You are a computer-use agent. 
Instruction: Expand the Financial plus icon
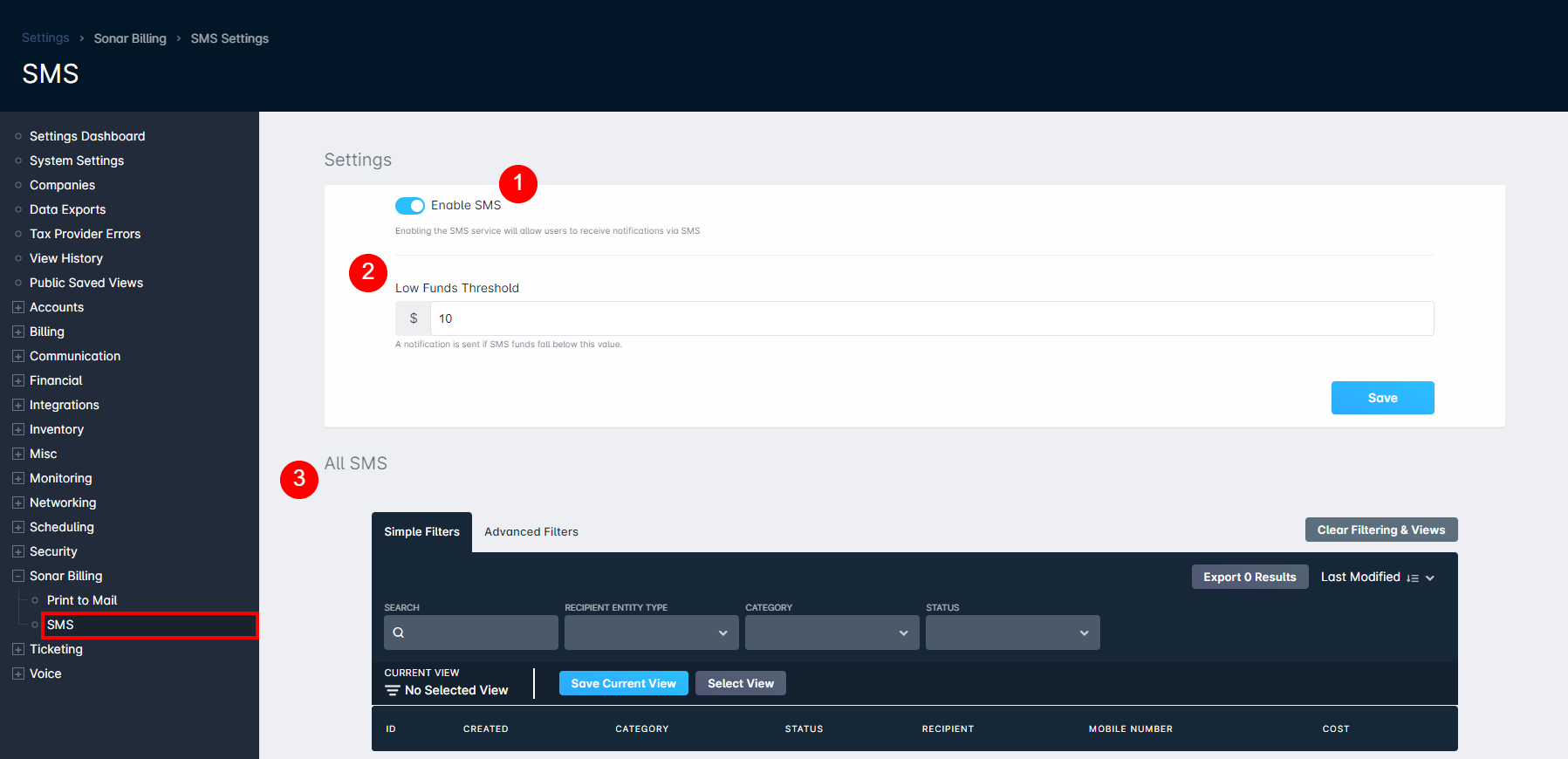point(18,380)
